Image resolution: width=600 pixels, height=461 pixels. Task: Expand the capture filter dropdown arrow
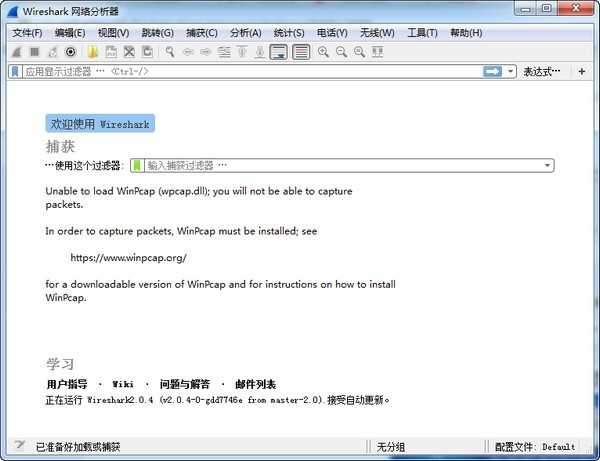click(x=547, y=165)
